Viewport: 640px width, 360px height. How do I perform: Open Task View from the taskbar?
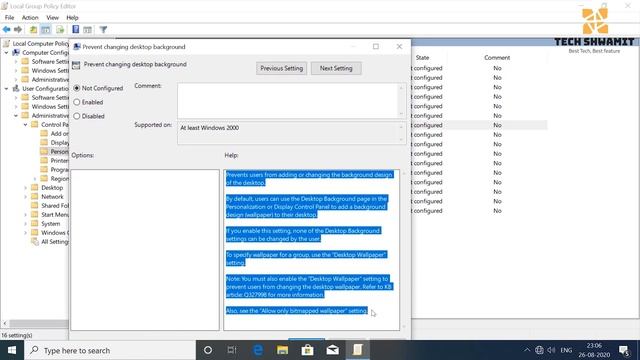coord(232,350)
